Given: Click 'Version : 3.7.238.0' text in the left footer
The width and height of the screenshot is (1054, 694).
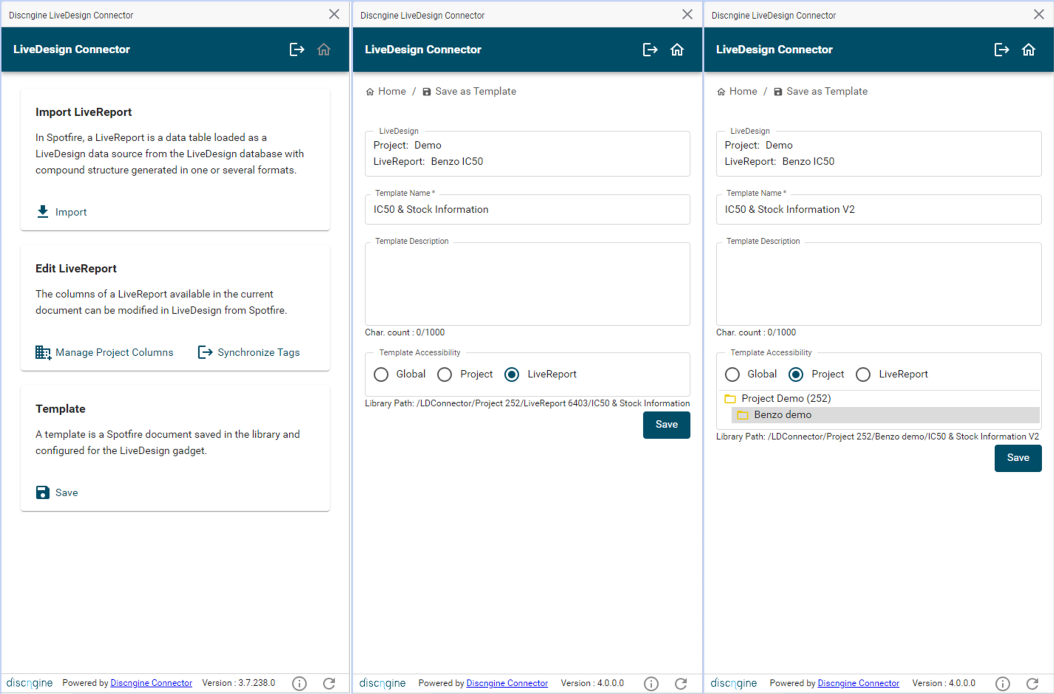Looking at the screenshot, I should coord(239,683).
